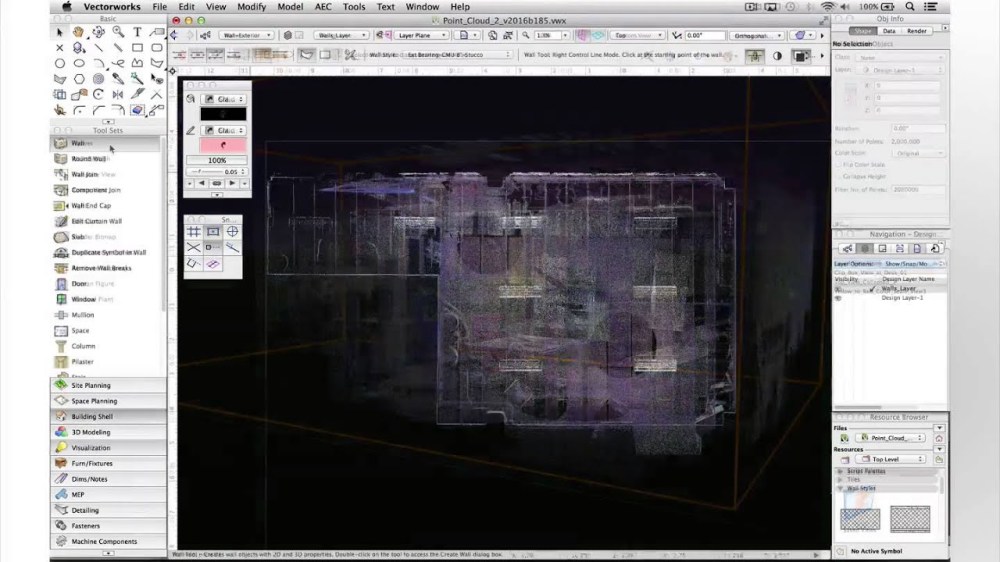Select the Wall End Cap tool

tap(90, 206)
